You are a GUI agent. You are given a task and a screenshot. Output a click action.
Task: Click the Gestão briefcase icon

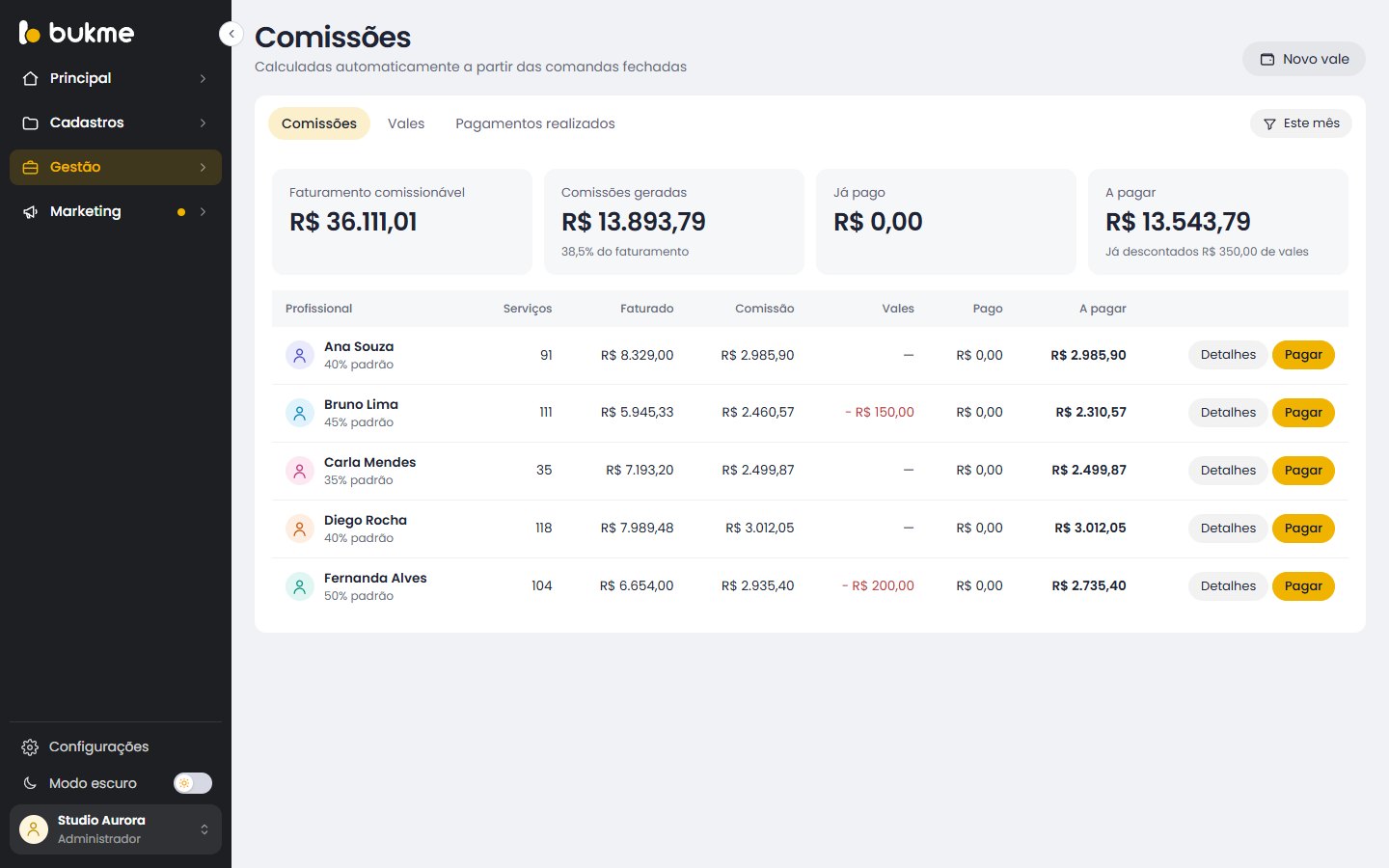(30, 167)
